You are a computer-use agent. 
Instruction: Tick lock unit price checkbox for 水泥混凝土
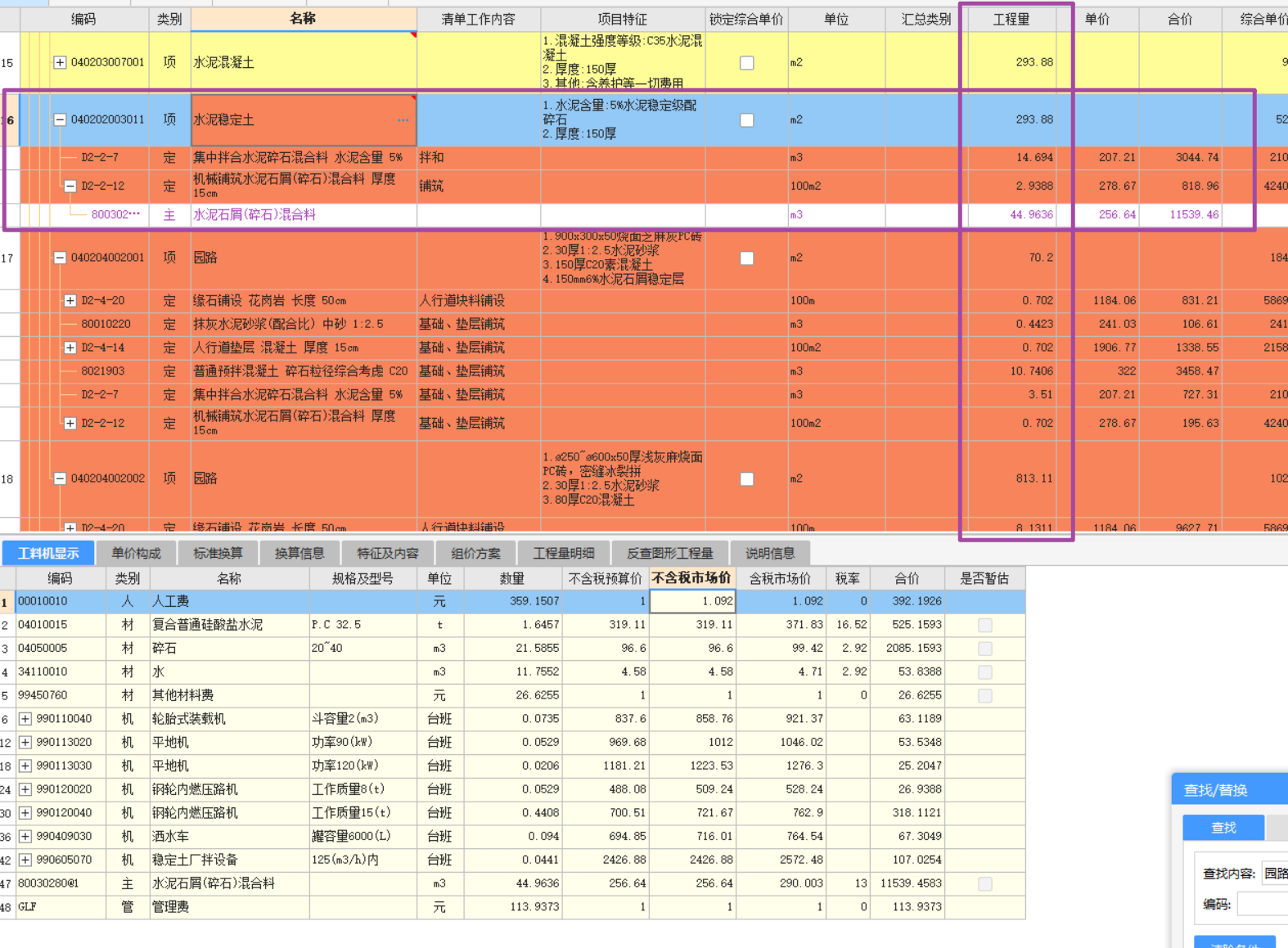coord(747,62)
